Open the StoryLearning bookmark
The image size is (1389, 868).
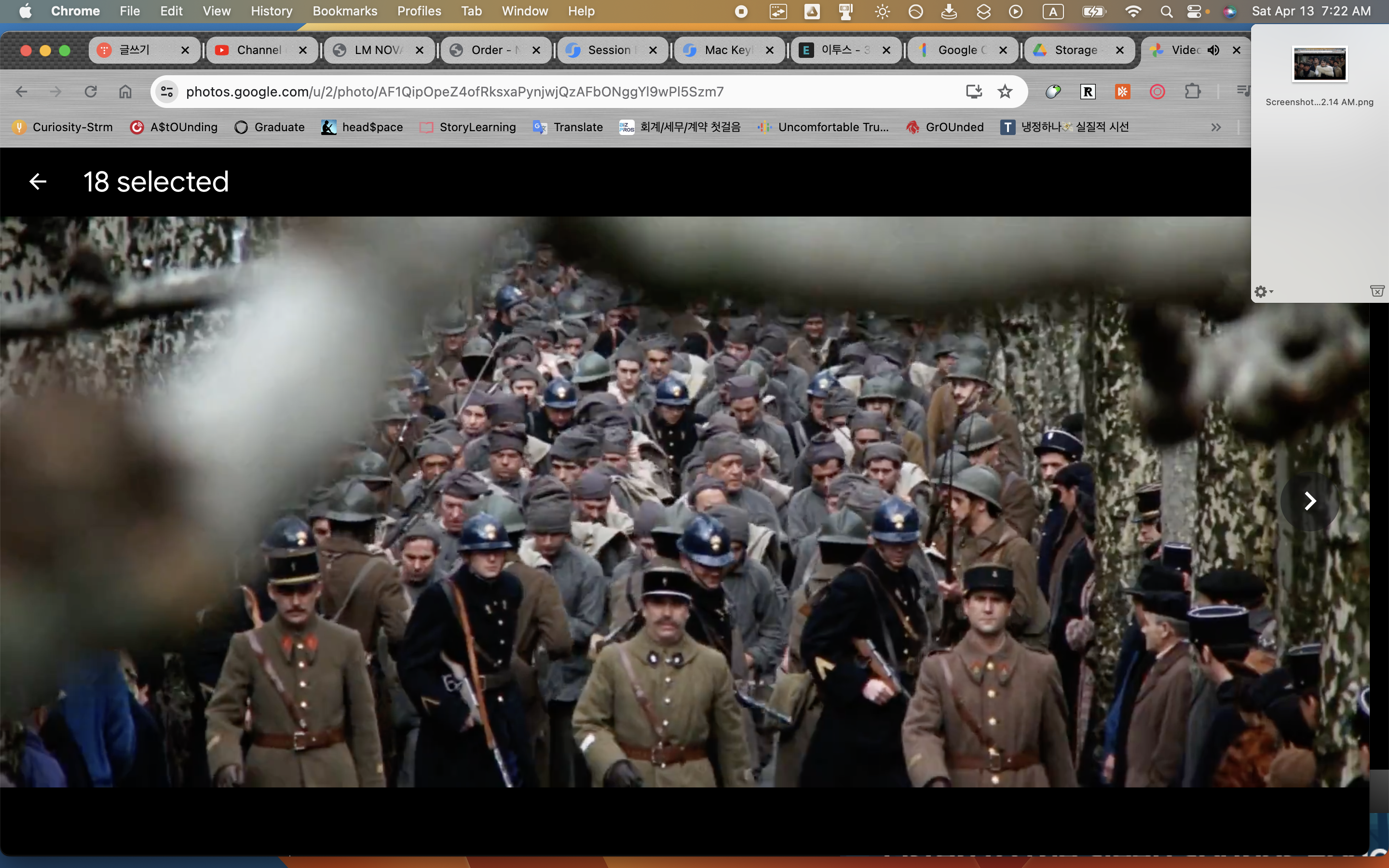tap(467, 127)
